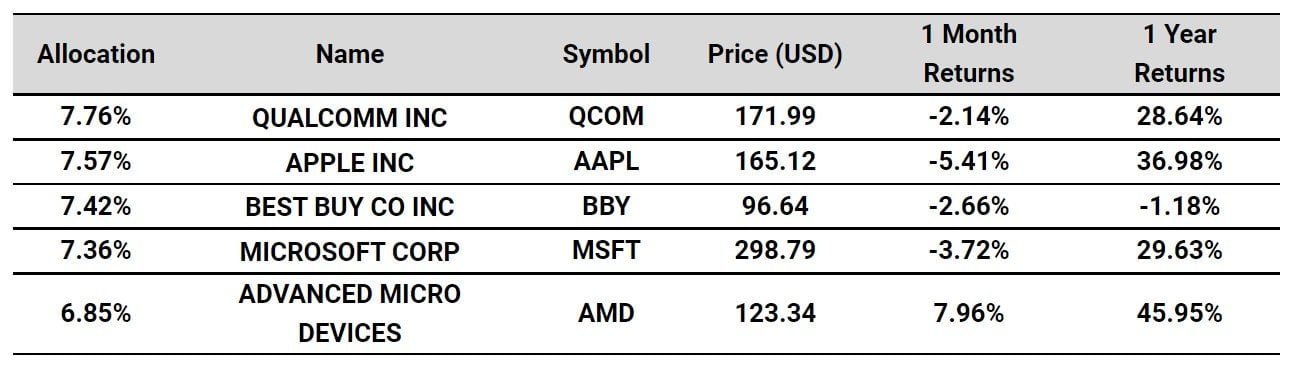Click the Allocation column header

pos(96,54)
